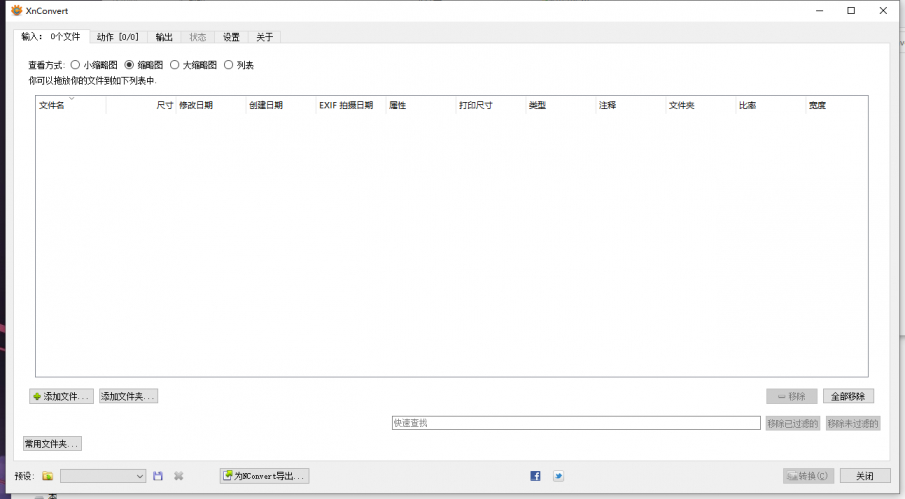Close the XnConvert window
Viewport: 905px width, 499px height.
883,10
